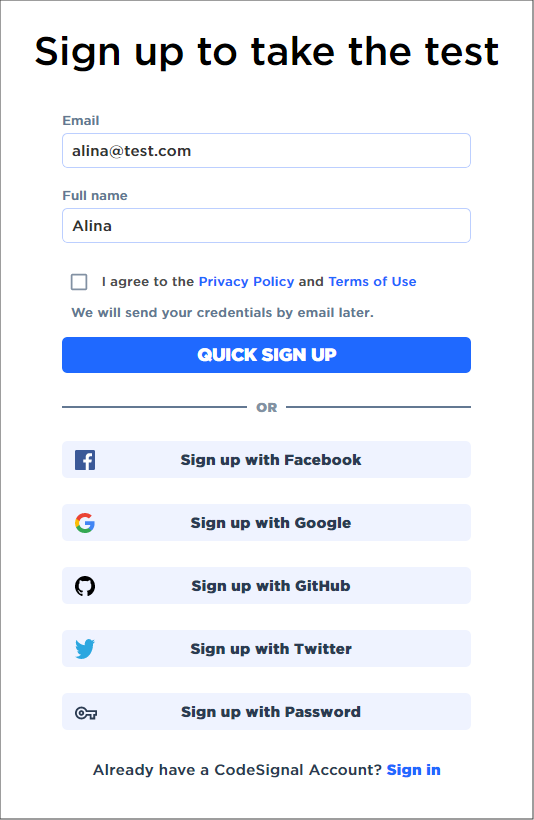Viewport: 534px width, 820px height.
Task: Choose Sign up with Twitter text
Action: coord(271,649)
